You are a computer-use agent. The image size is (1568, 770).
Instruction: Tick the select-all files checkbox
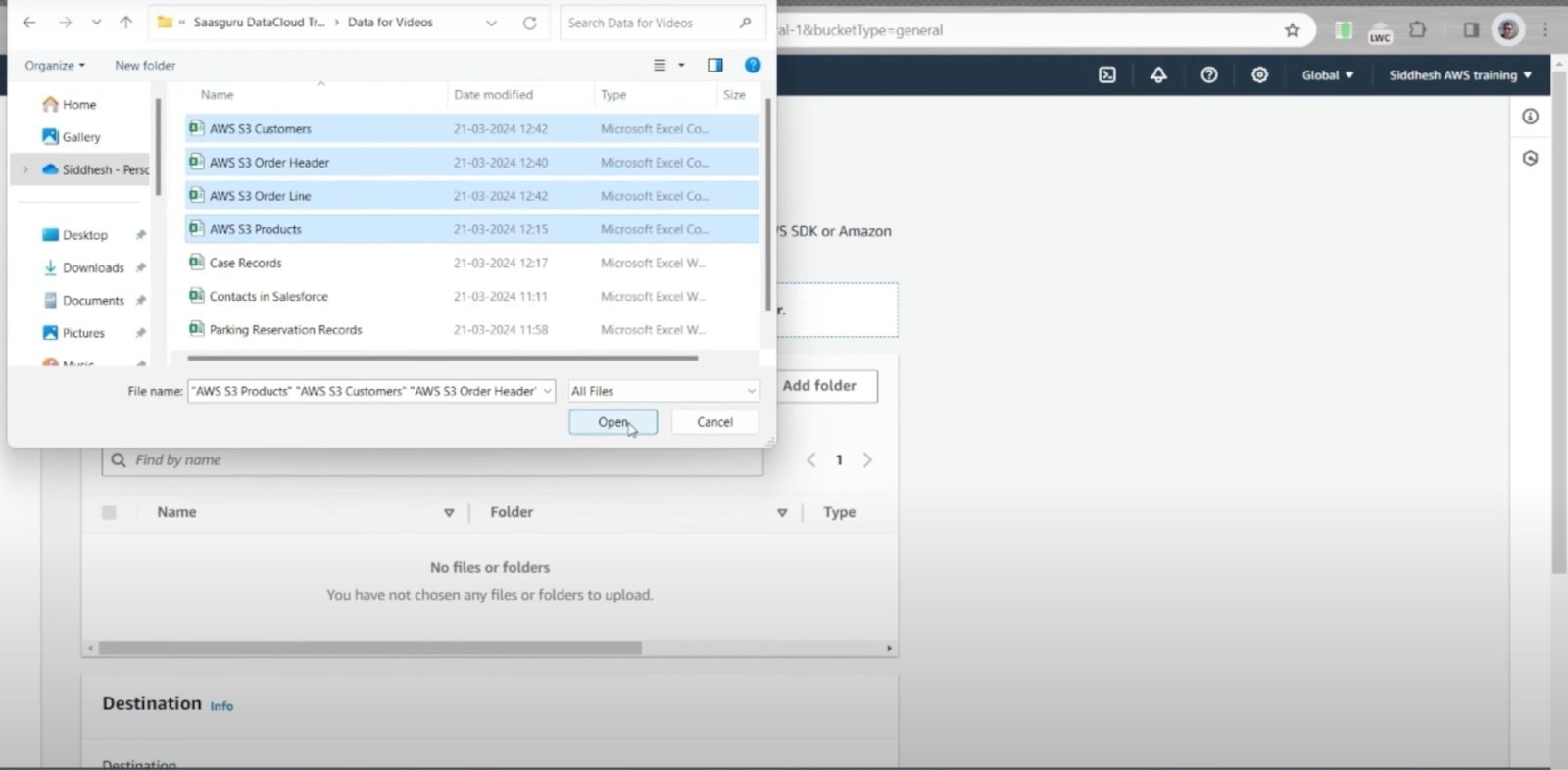tap(109, 512)
